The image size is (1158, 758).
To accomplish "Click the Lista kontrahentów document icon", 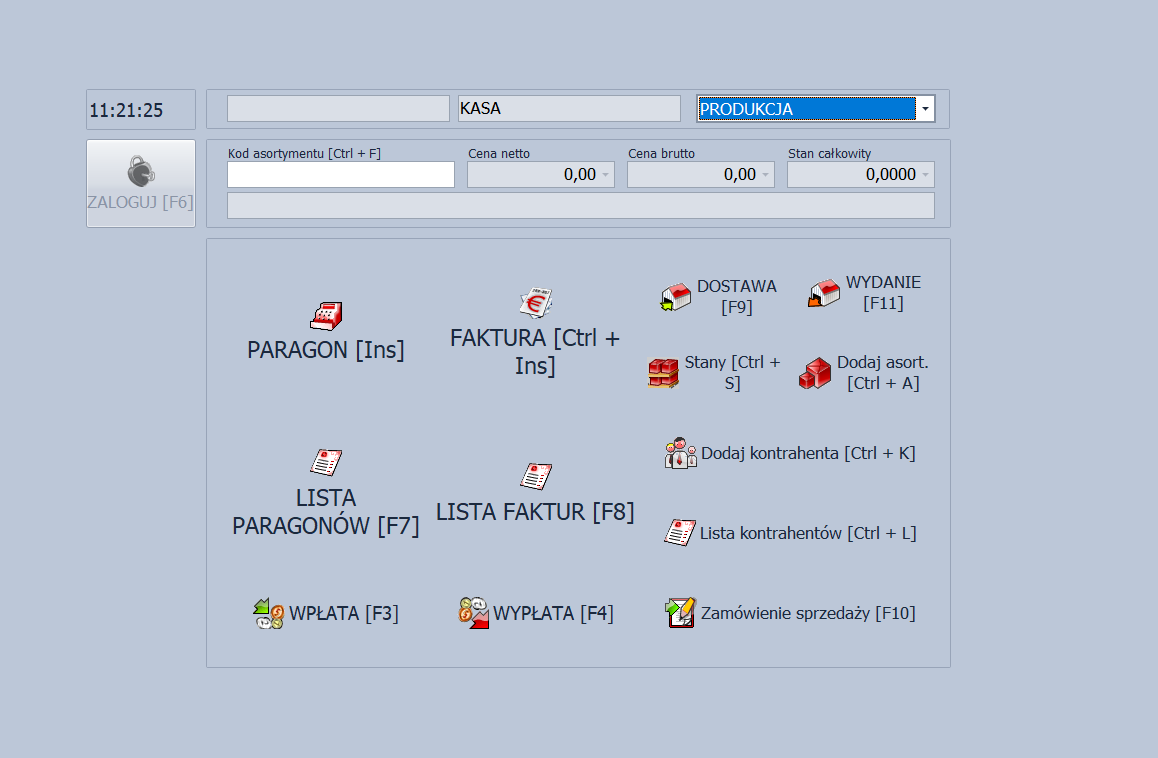I will pyautogui.click(x=679, y=532).
